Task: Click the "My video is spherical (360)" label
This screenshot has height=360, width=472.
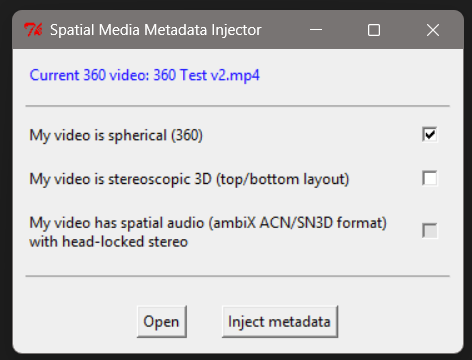Action: pyautogui.click(x=116, y=135)
